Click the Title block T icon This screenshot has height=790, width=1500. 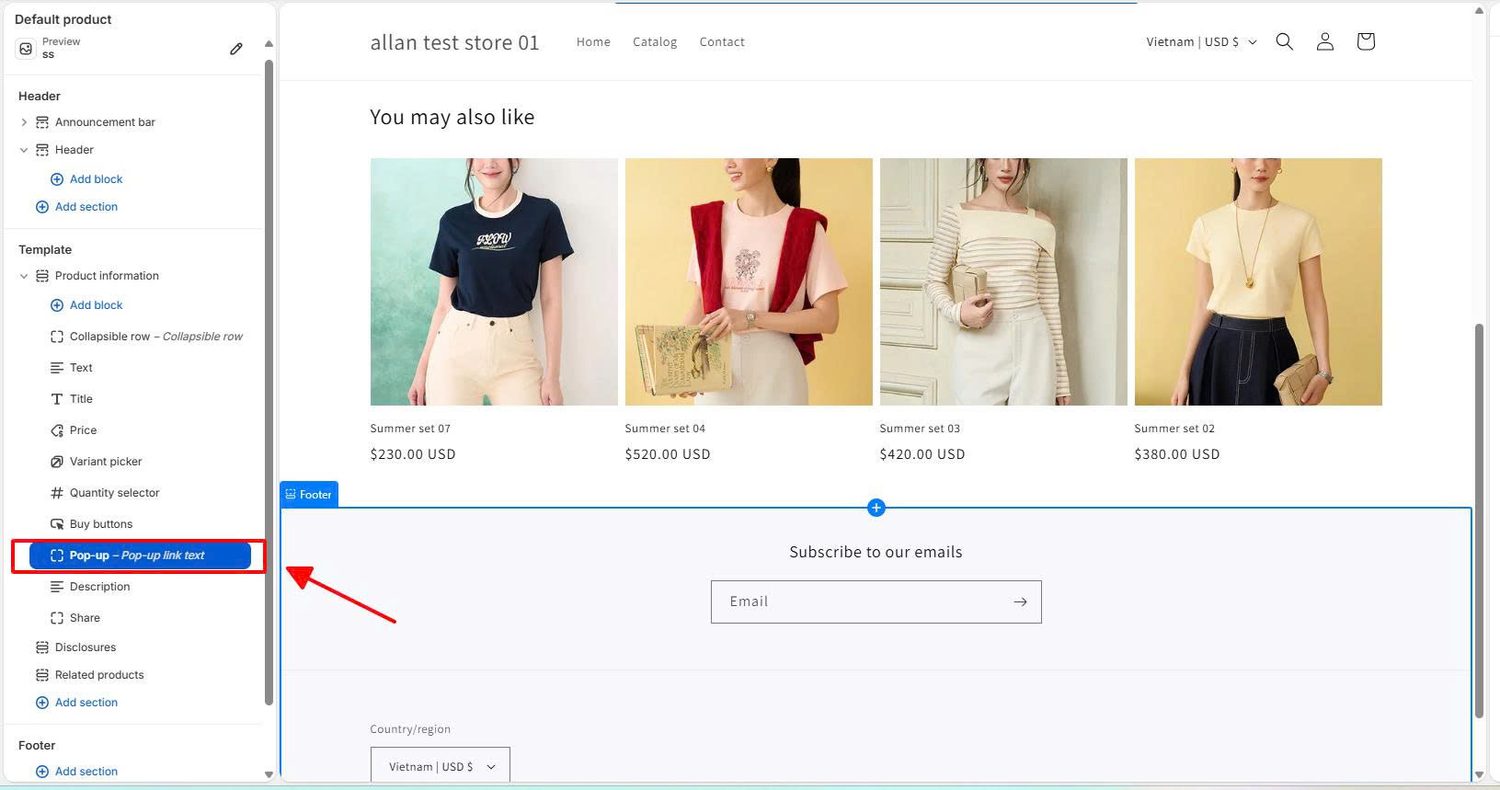(x=57, y=399)
